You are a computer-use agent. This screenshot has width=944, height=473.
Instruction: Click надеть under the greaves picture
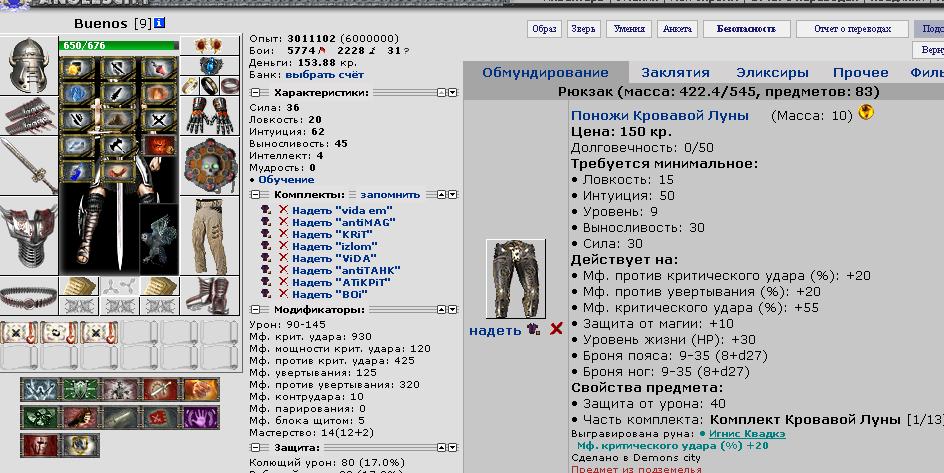point(495,330)
